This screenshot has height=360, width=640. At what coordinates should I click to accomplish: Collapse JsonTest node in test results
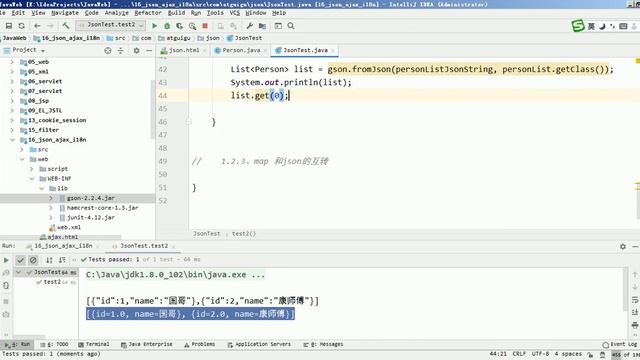pyautogui.click(x=18, y=272)
